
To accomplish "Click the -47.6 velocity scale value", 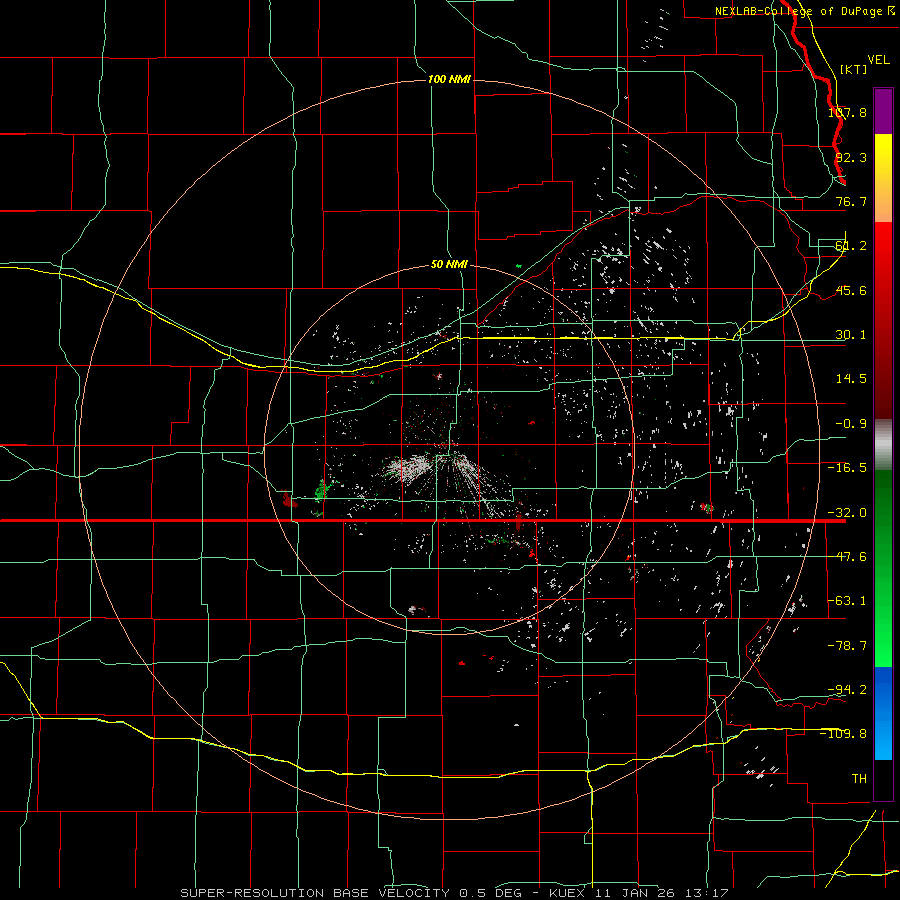I will (x=847, y=557).
